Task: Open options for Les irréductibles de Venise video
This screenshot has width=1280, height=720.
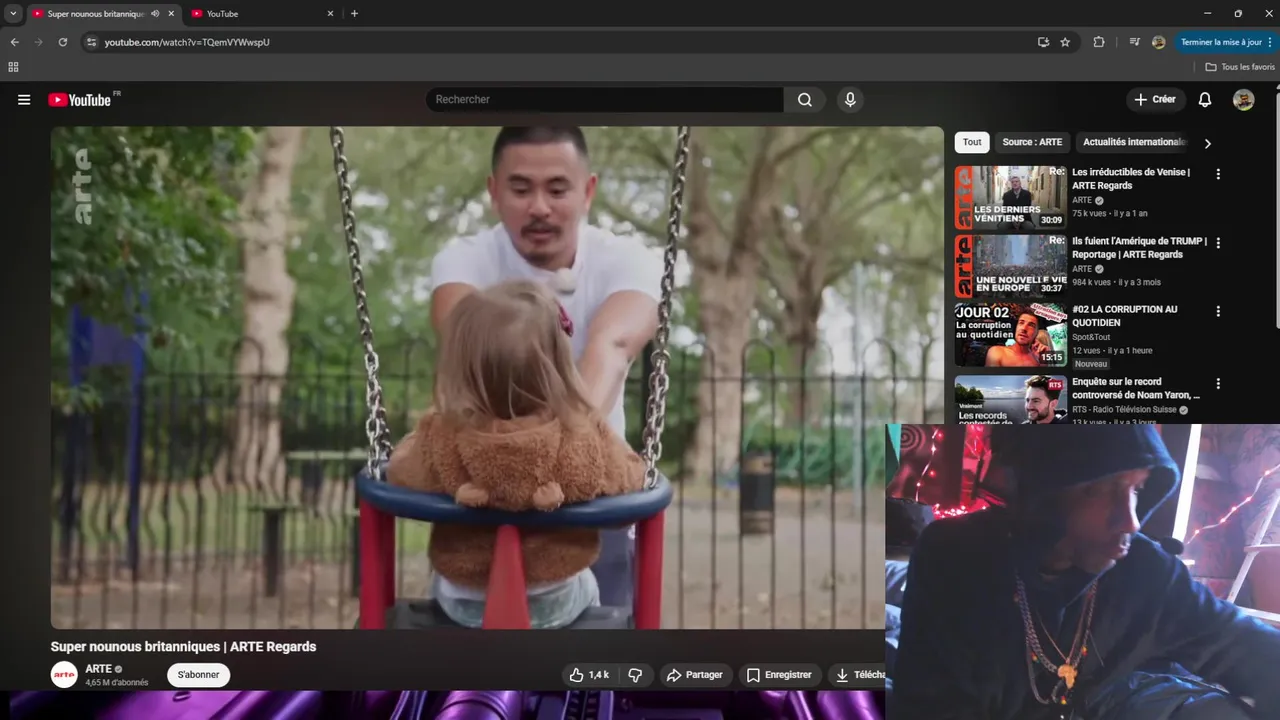Action: (1217, 174)
